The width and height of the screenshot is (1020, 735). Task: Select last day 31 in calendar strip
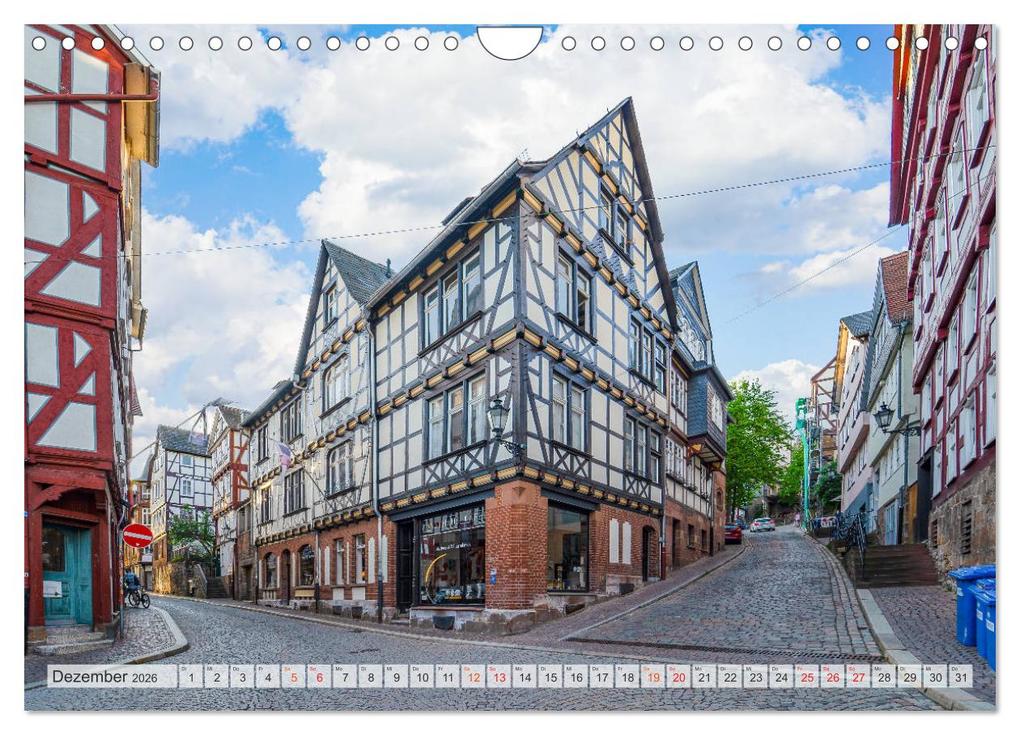coord(961,676)
